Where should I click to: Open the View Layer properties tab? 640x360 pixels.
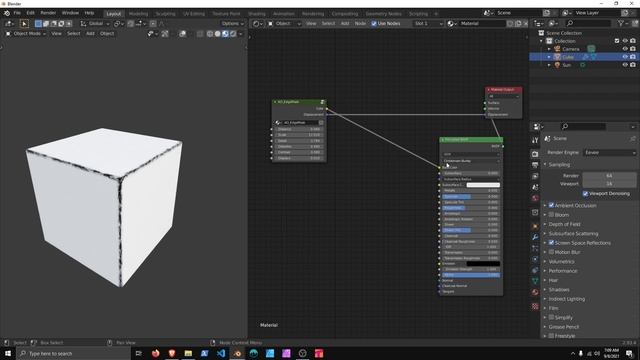point(535,176)
